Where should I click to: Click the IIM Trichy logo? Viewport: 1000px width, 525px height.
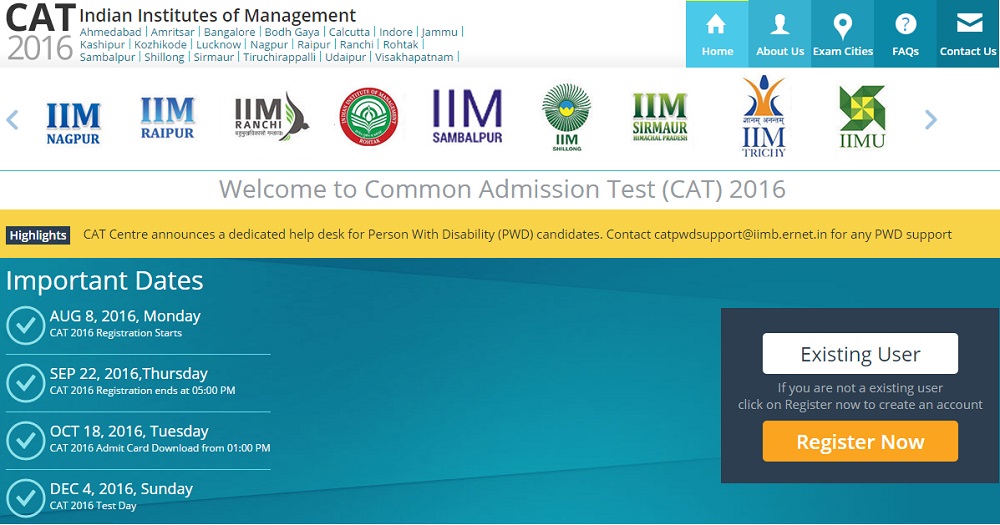pyautogui.click(x=763, y=117)
